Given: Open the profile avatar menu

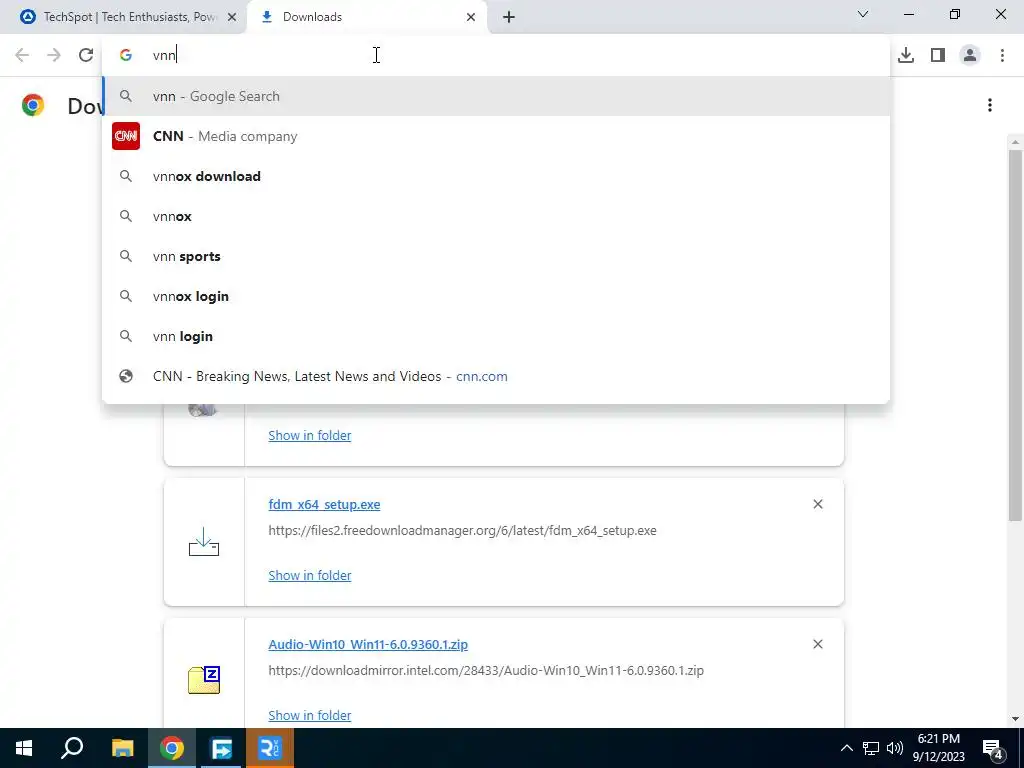Looking at the screenshot, I should [x=970, y=55].
